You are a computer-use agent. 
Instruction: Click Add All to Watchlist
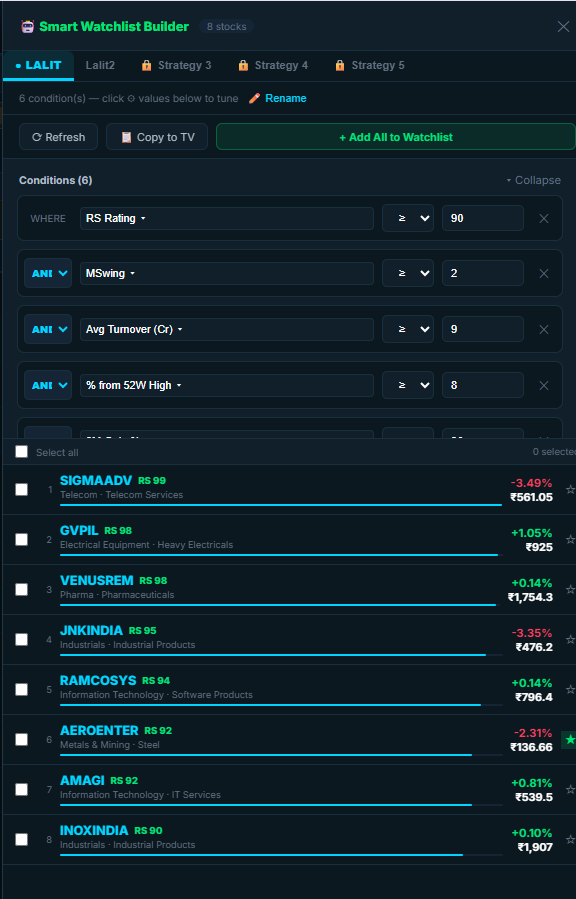pos(395,137)
